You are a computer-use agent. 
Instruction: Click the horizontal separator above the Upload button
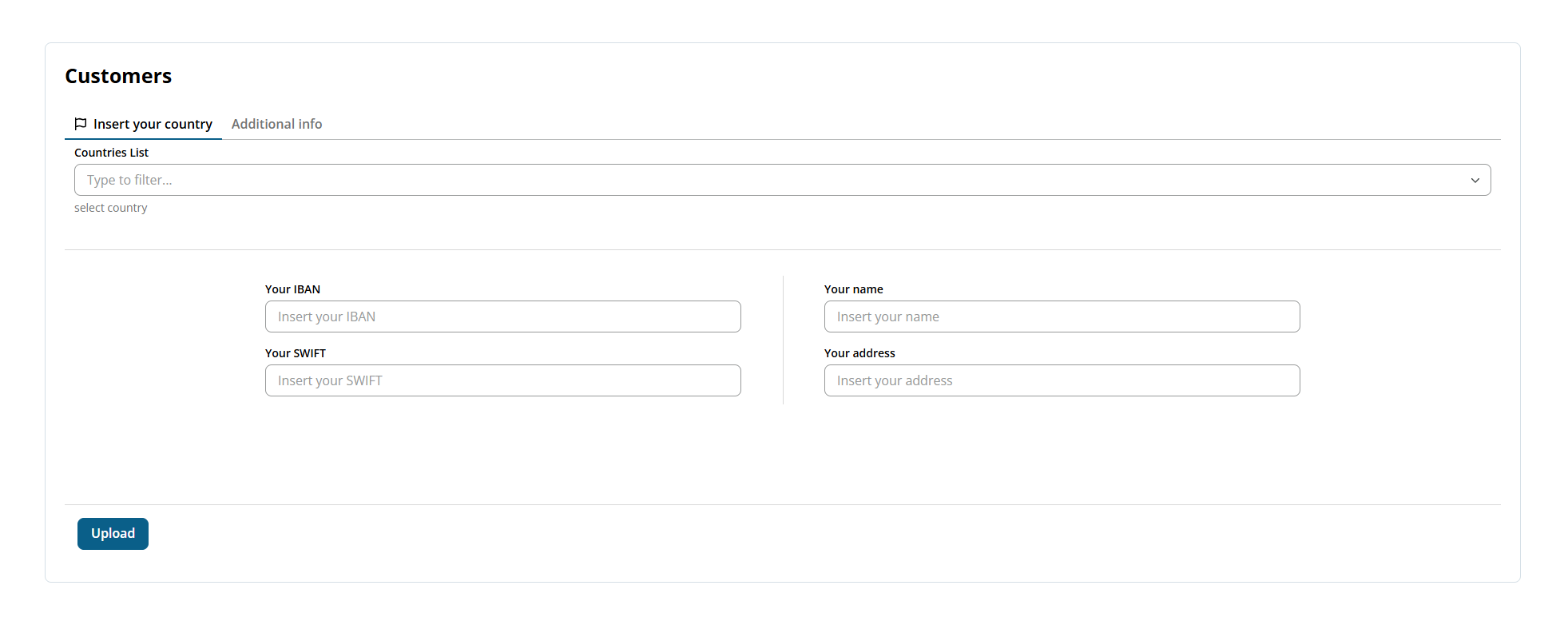click(783, 504)
